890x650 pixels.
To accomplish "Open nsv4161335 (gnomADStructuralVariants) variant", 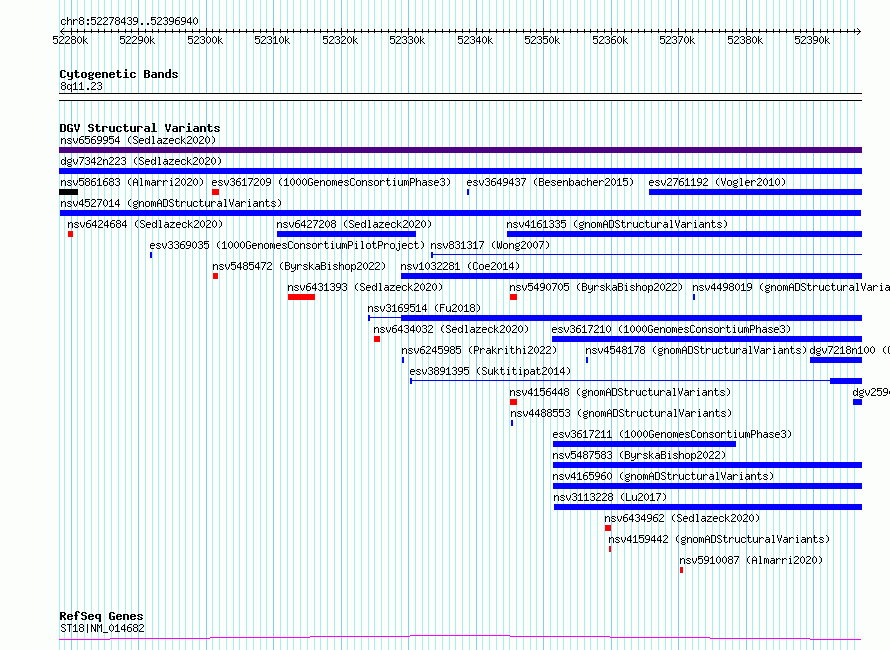I will coord(617,224).
